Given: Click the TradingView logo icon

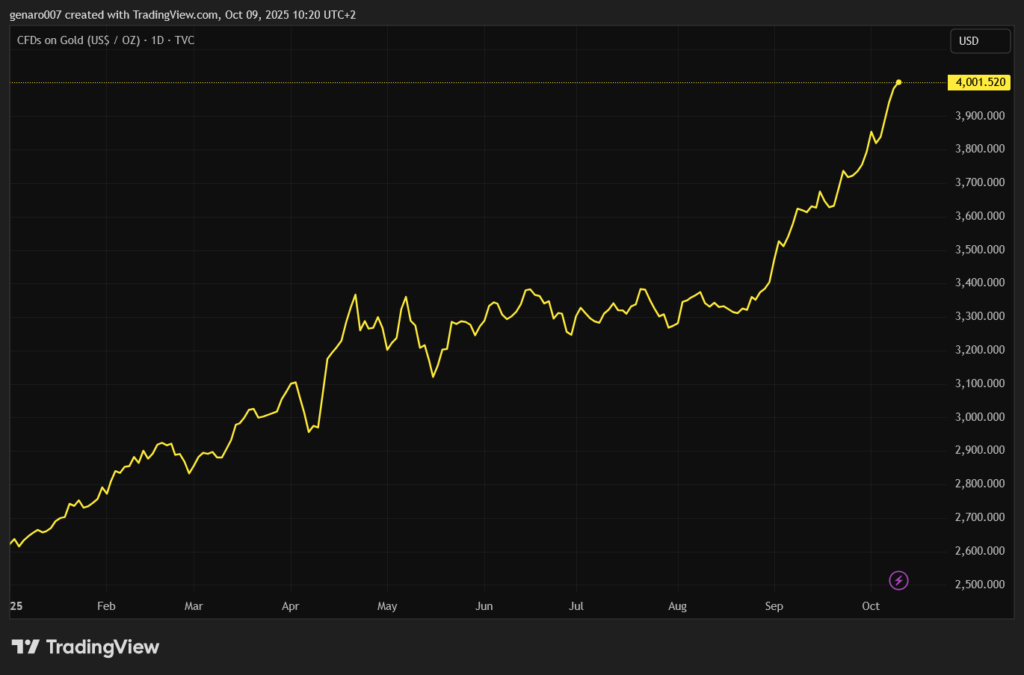Looking at the screenshot, I should coord(25,647).
